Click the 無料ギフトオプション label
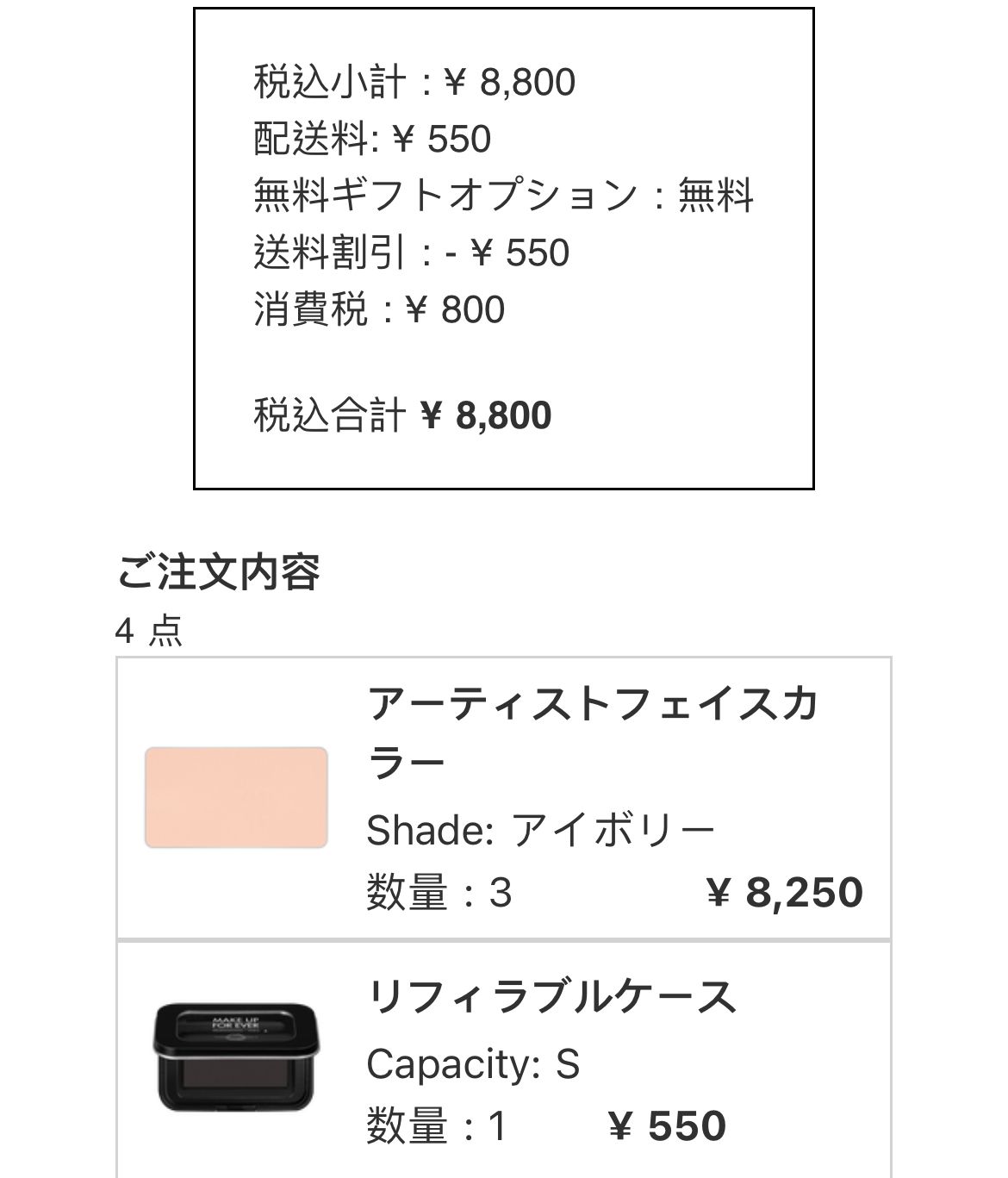 tap(445, 196)
